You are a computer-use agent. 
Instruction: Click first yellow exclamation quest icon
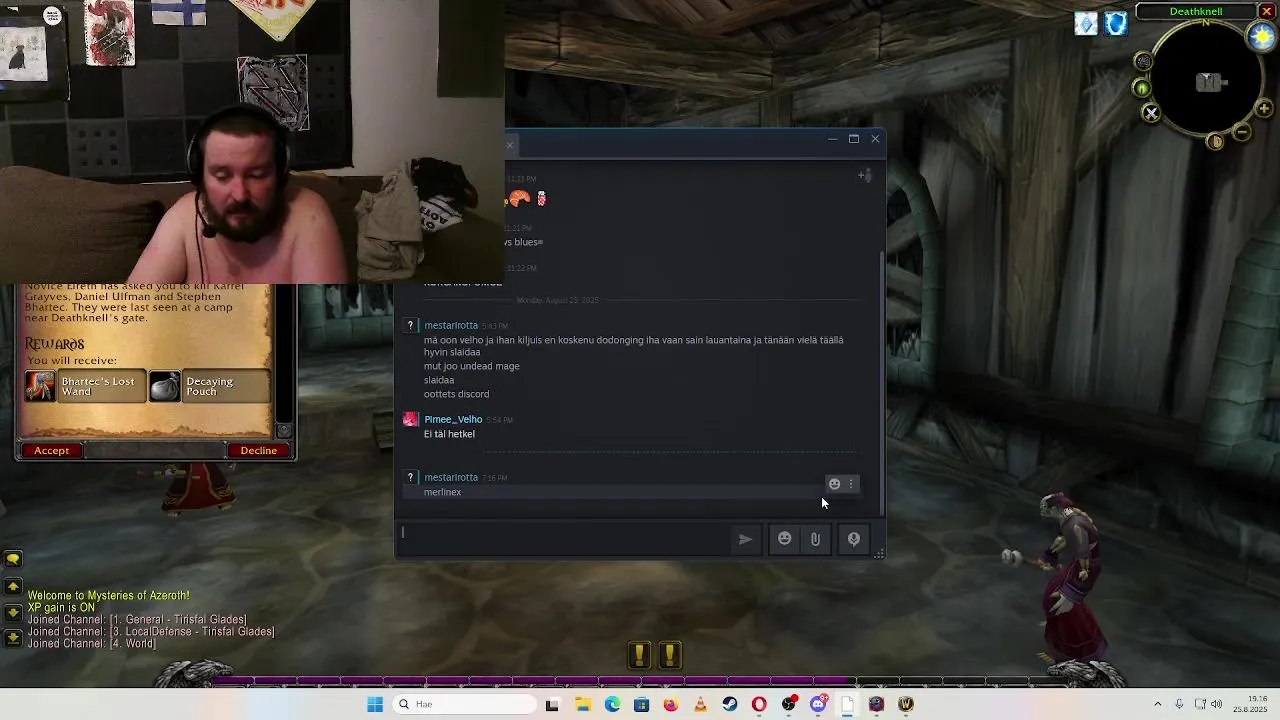[639, 655]
